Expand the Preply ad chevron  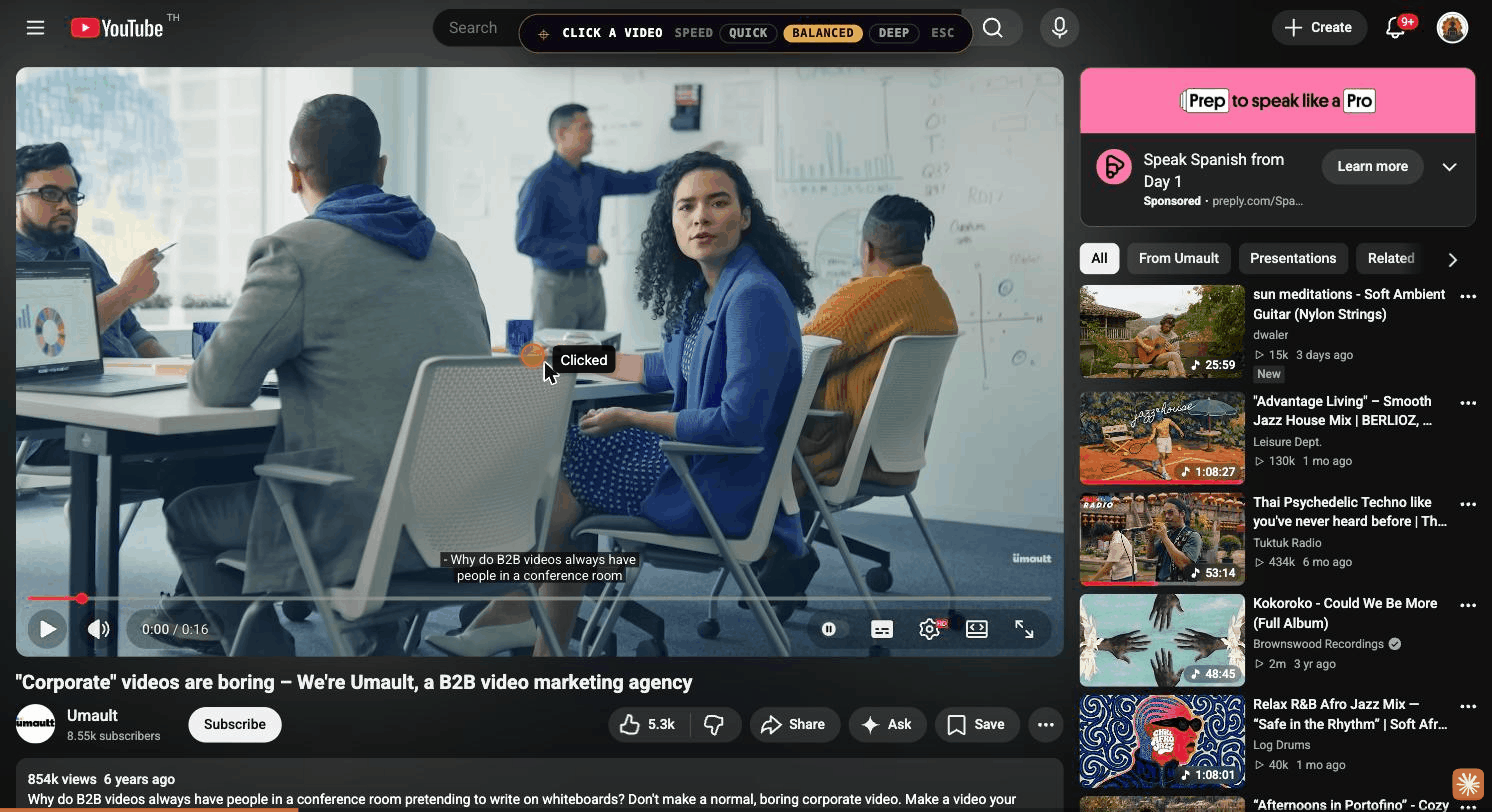coord(1449,167)
